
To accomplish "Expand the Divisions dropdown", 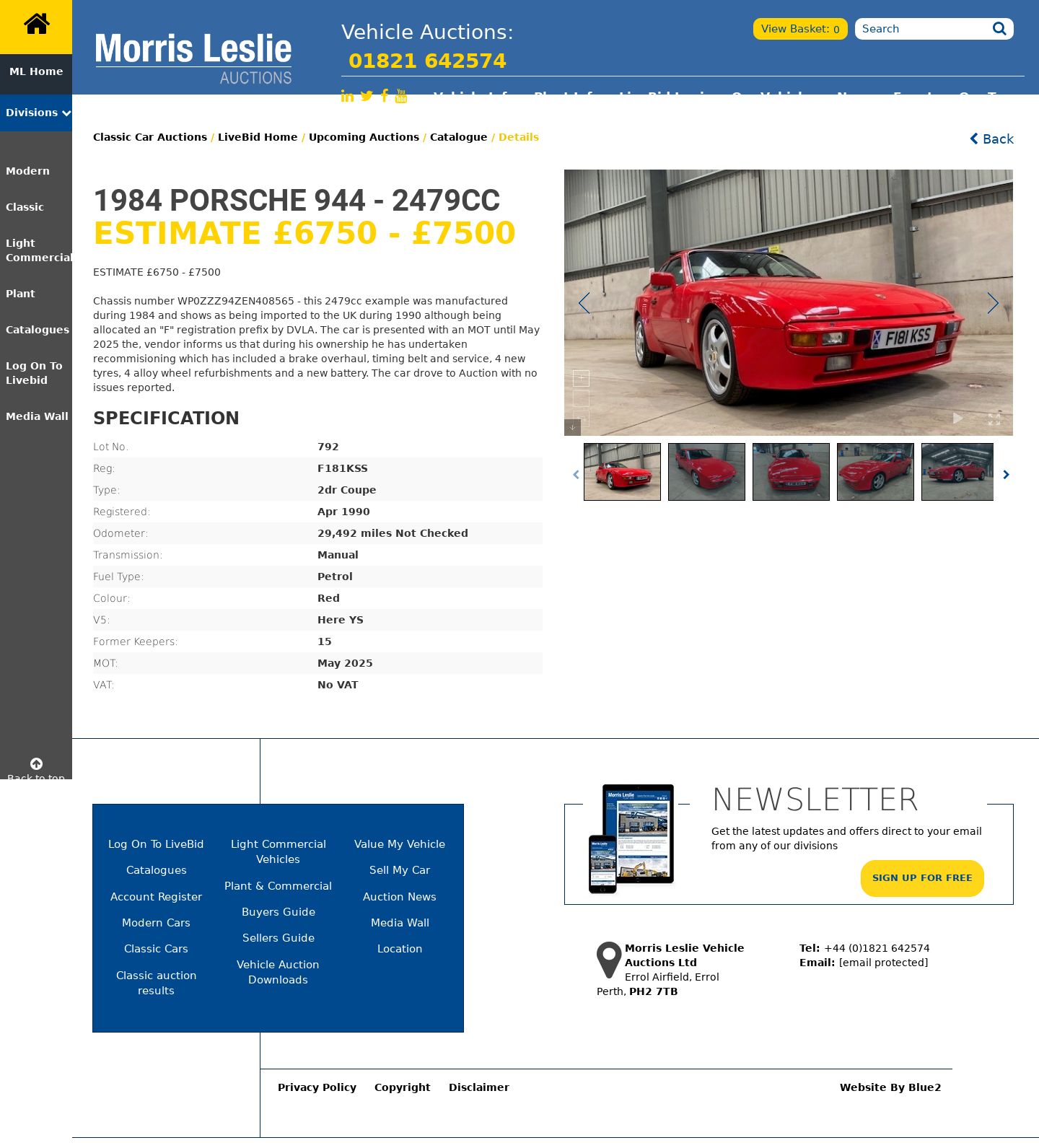I will [36, 113].
